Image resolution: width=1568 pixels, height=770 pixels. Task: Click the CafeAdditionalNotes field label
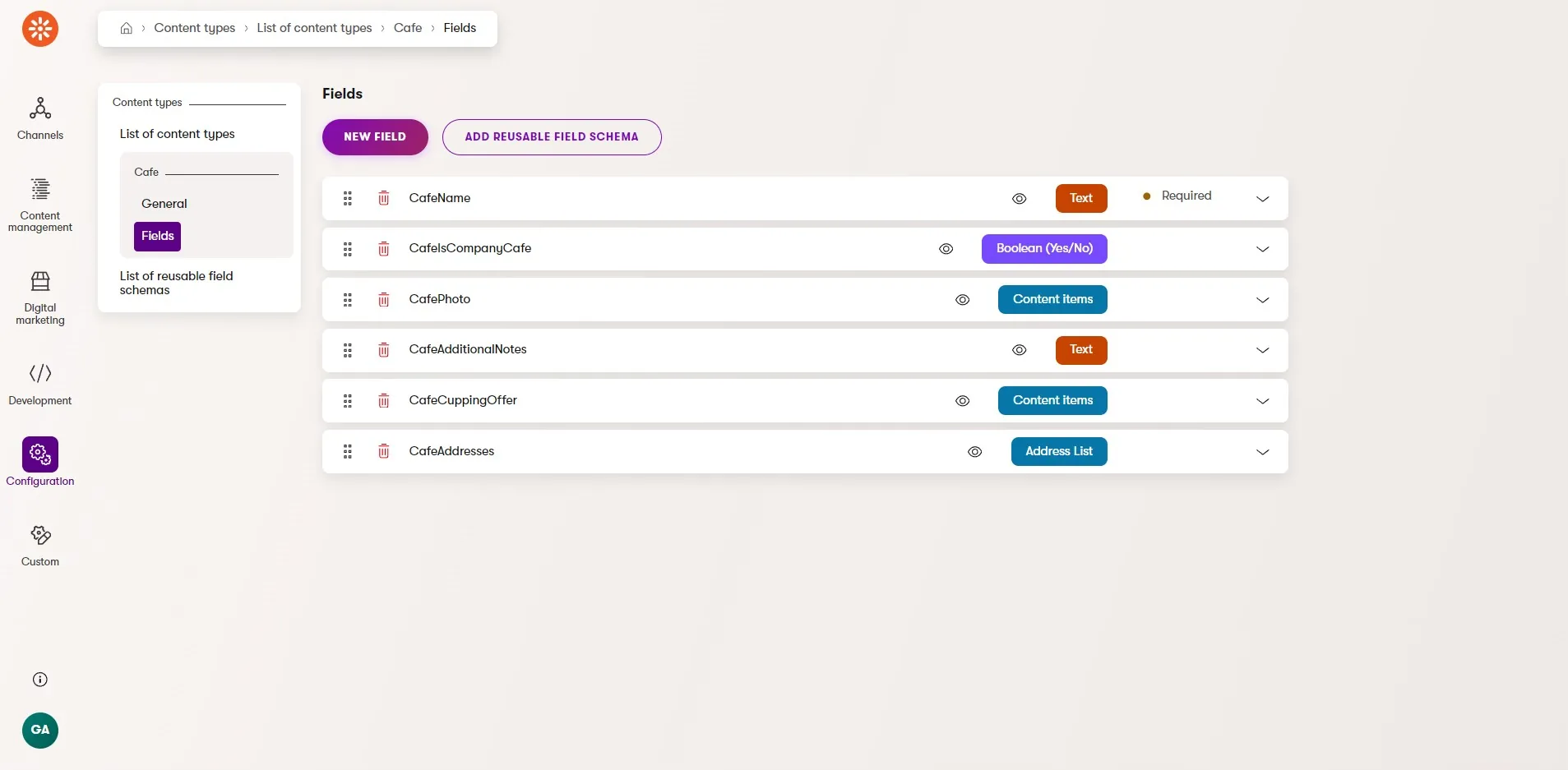[x=468, y=349]
